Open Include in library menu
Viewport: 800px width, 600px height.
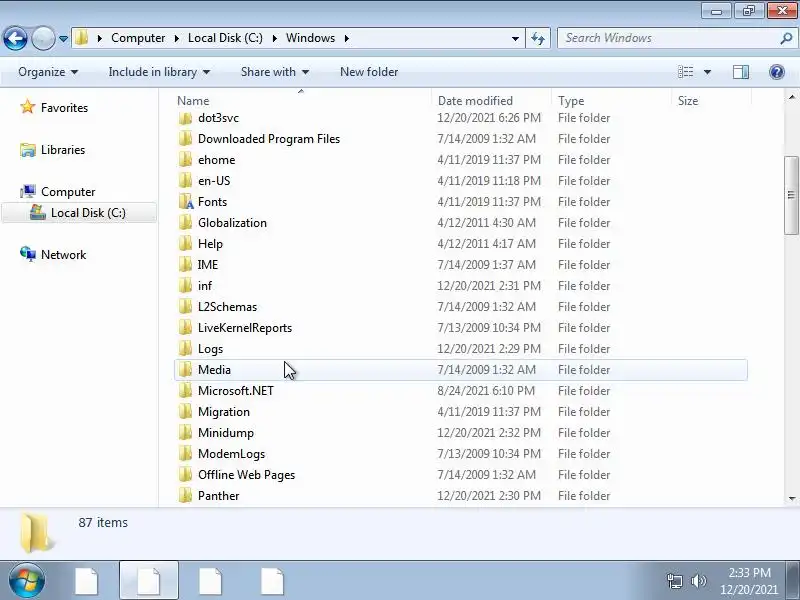coord(159,72)
